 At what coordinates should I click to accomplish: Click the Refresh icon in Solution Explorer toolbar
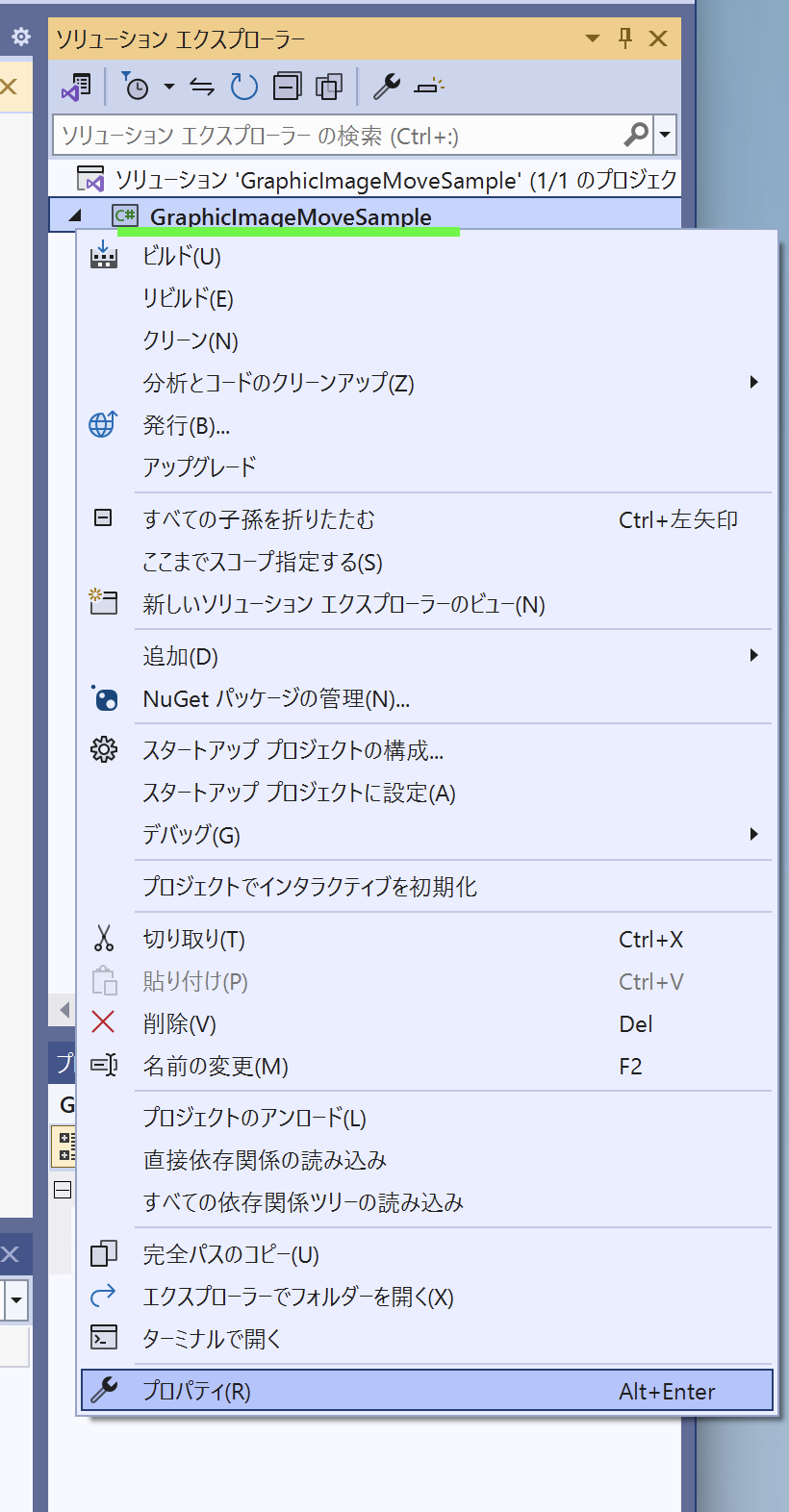click(242, 87)
